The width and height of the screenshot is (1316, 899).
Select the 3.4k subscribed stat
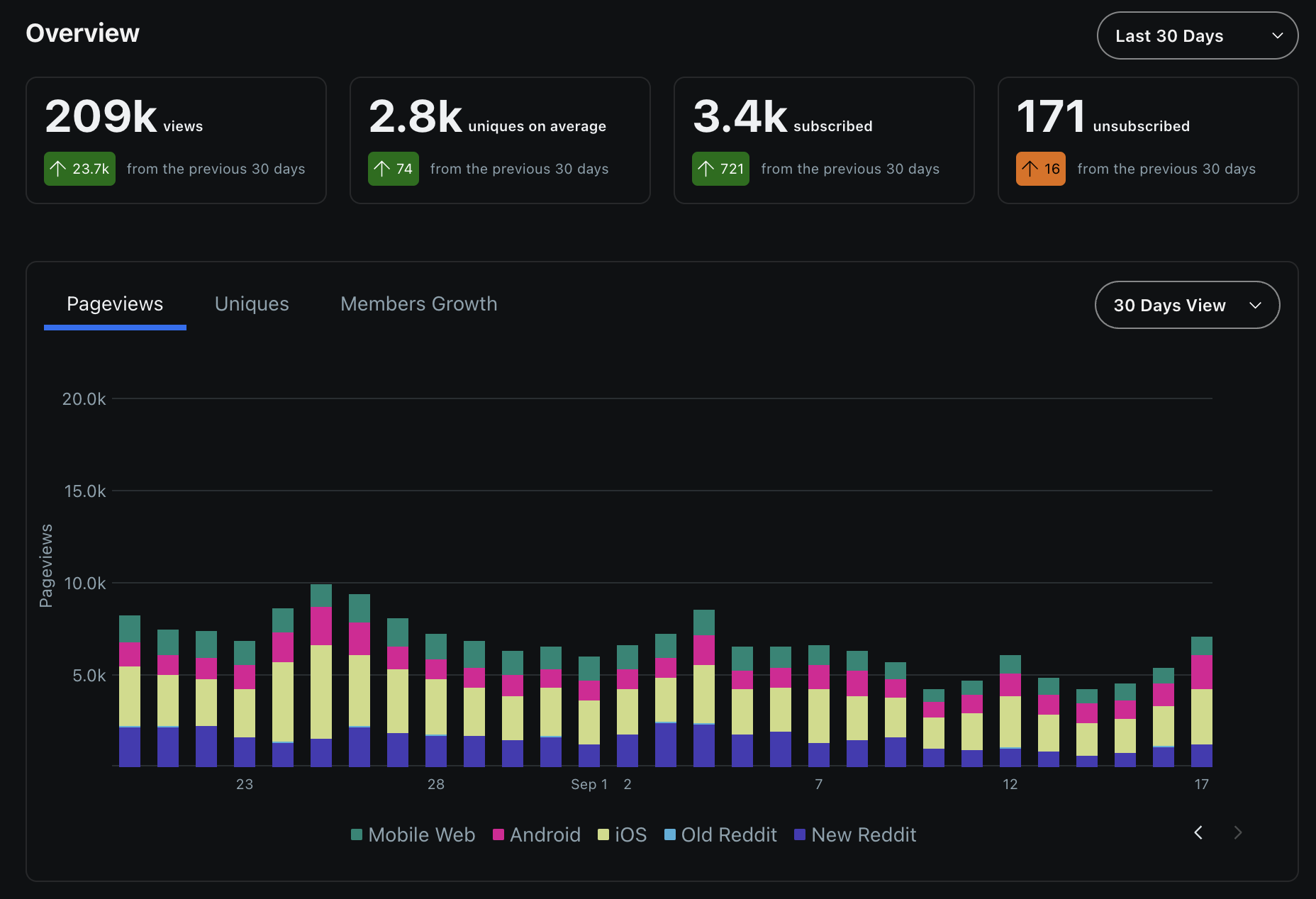(824, 140)
